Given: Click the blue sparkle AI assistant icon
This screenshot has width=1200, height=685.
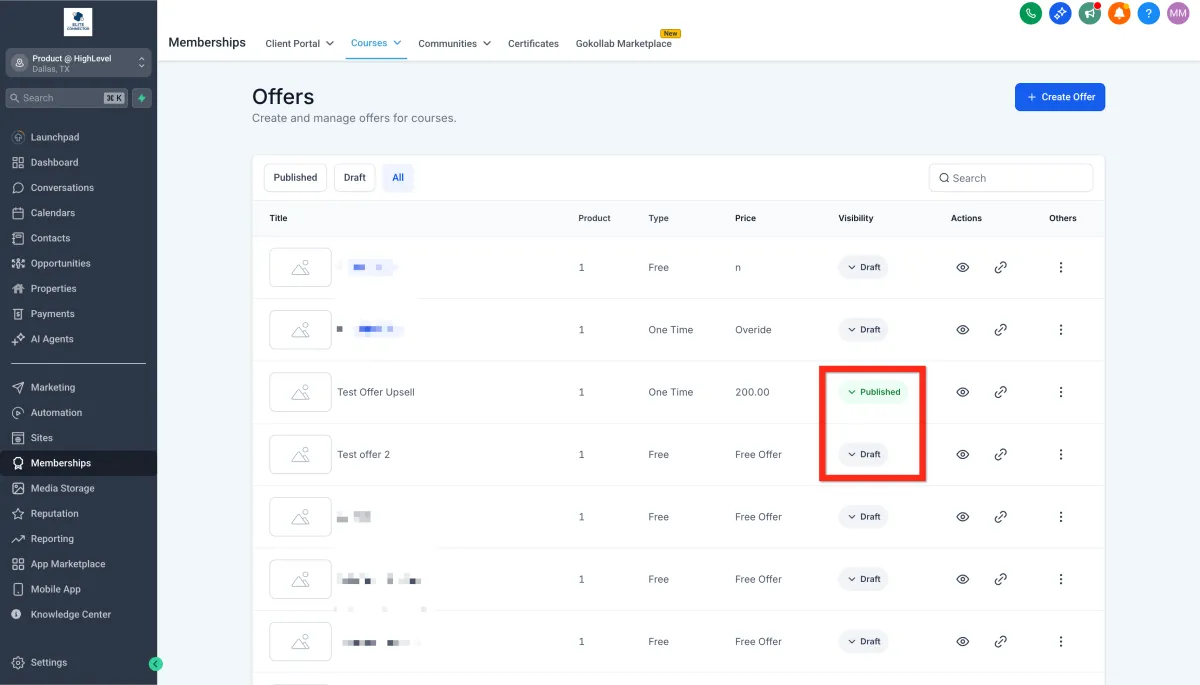Looking at the screenshot, I should pyautogui.click(x=1060, y=13).
